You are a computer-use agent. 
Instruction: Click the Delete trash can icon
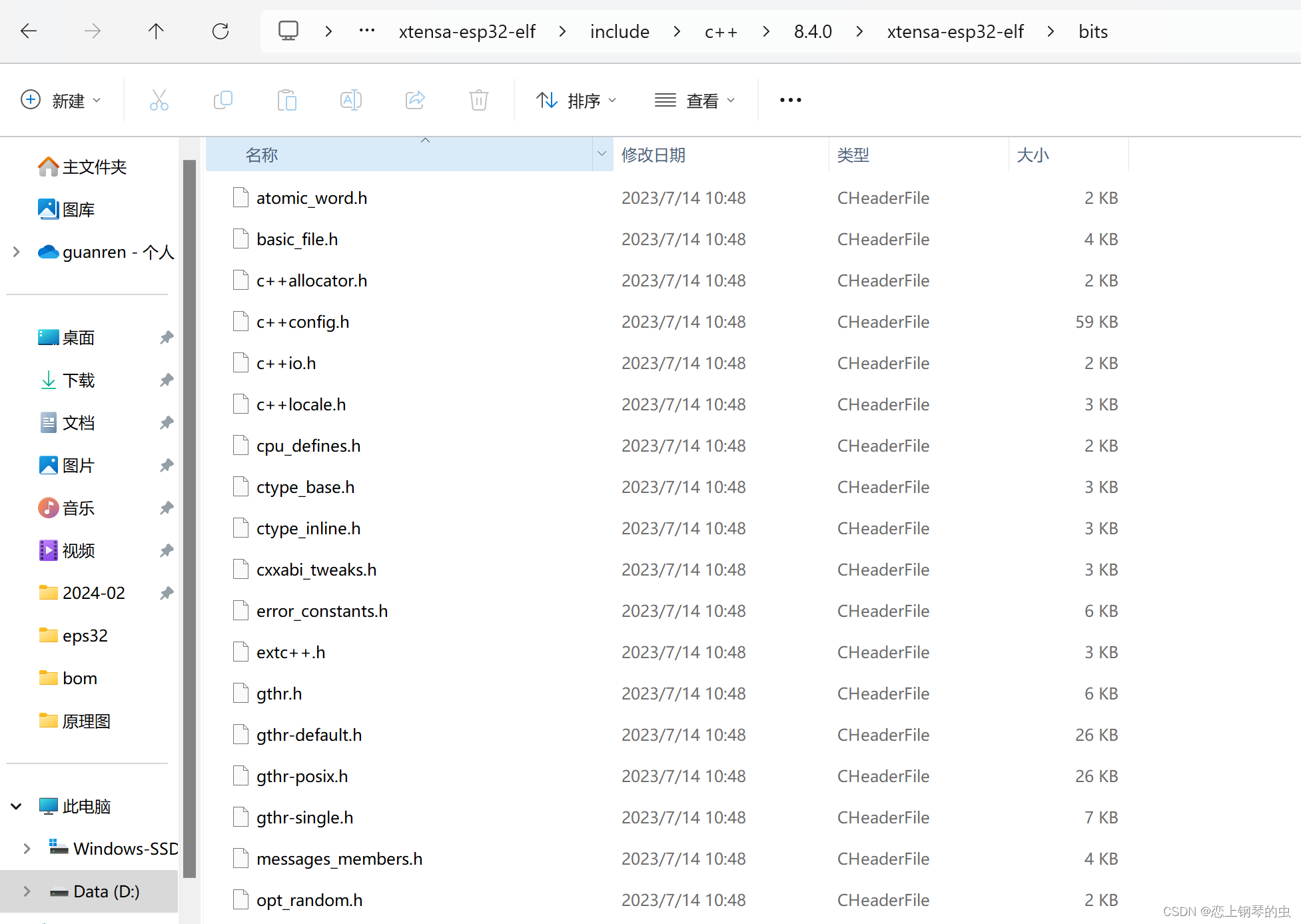click(478, 101)
